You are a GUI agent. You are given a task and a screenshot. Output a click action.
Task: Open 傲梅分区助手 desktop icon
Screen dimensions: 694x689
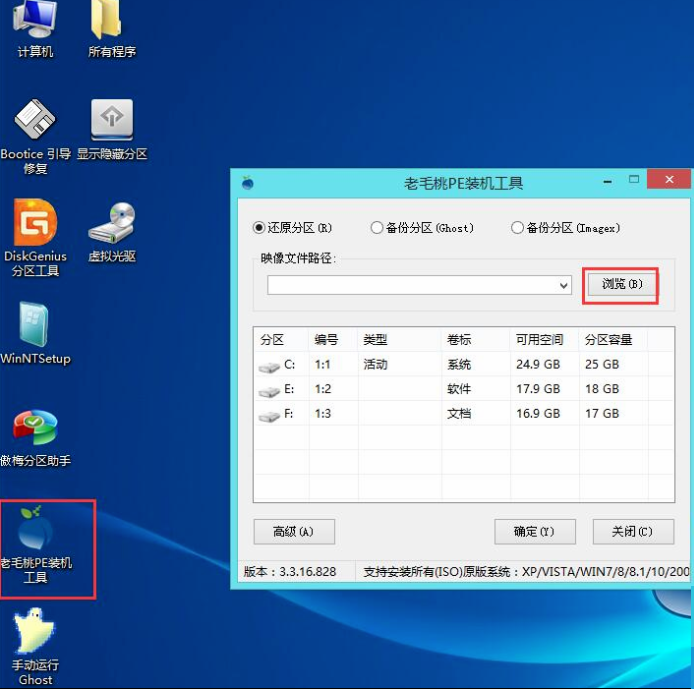tap(35, 429)
